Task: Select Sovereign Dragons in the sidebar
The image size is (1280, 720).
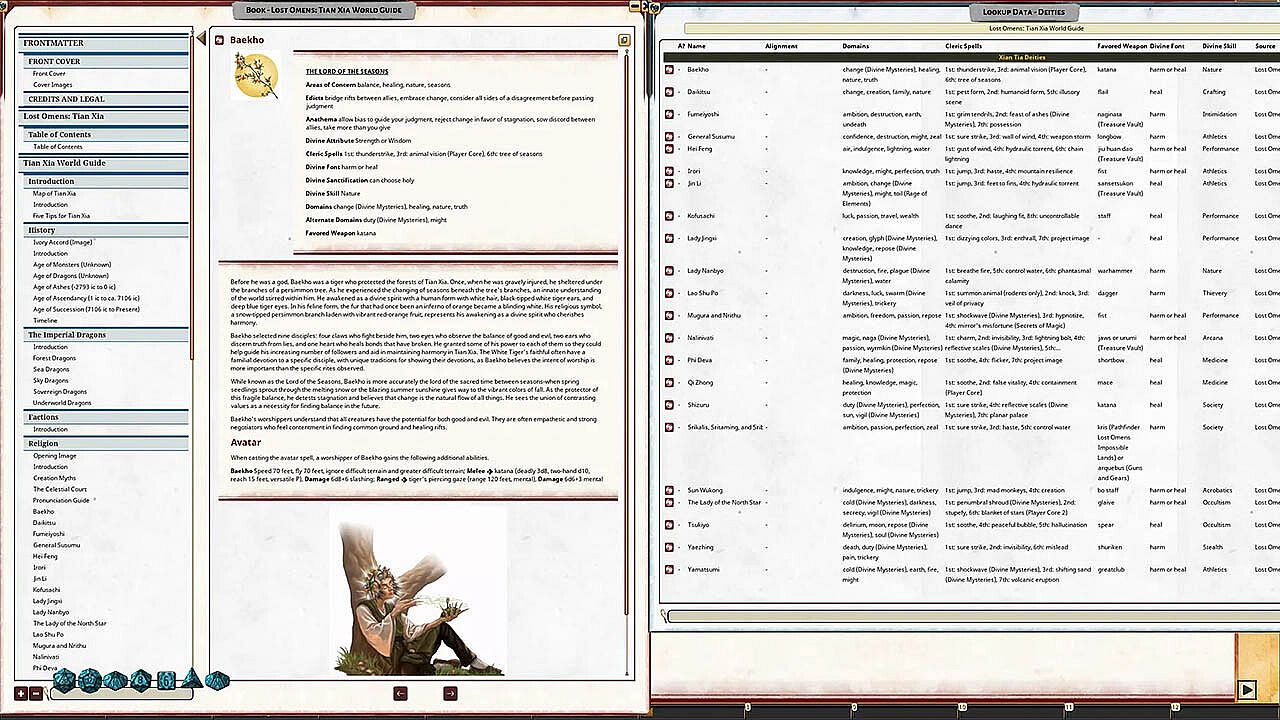Action: click(60, 391)
